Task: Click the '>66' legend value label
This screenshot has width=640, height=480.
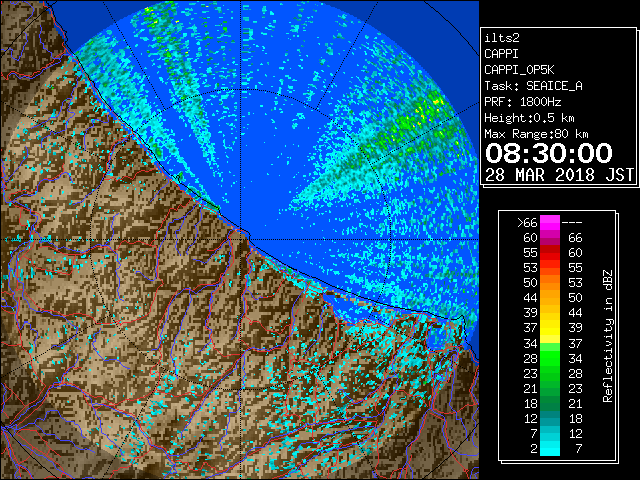Action: click(527, 223)
